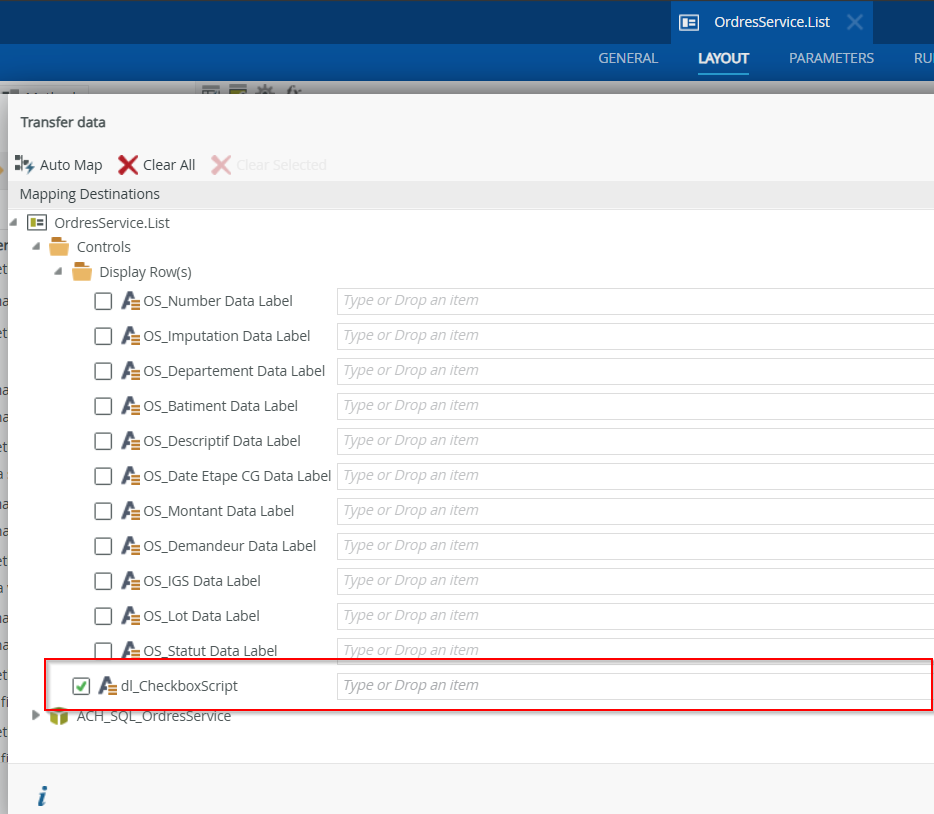Click the dl_CheckboxScript mapping input field
934x814 pixels.
(635, 686)
